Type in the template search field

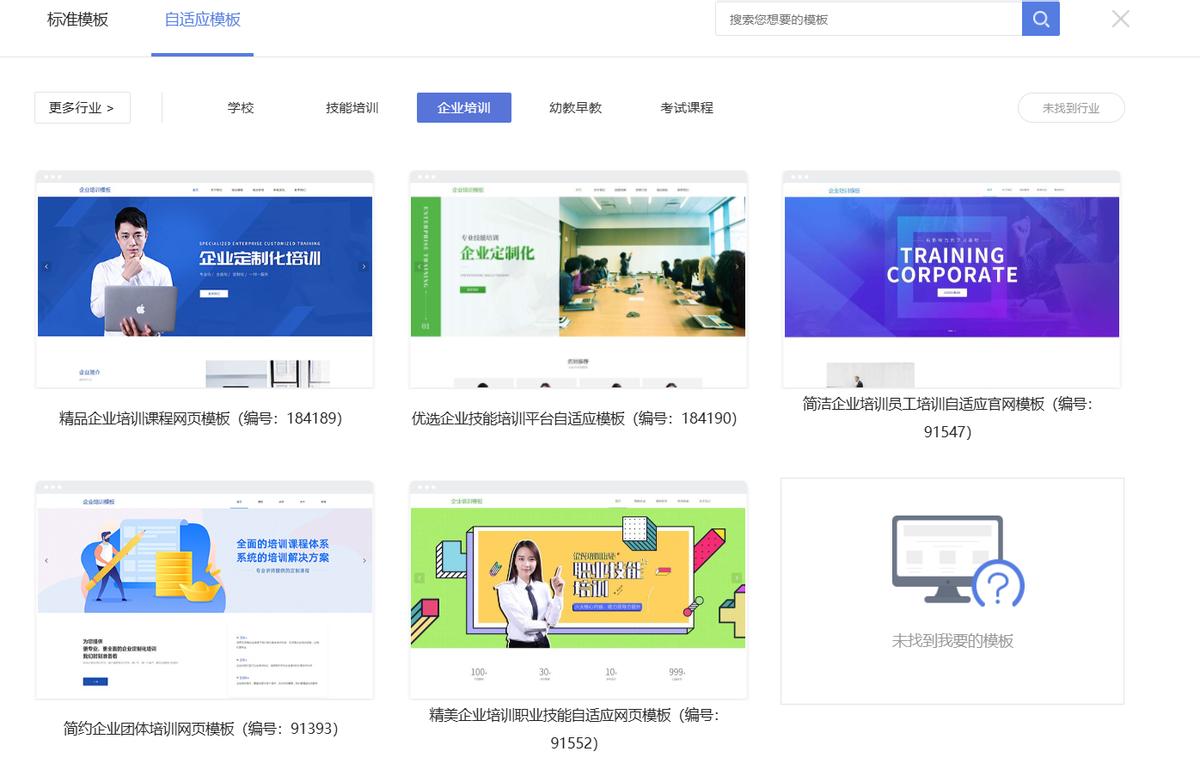868,19
